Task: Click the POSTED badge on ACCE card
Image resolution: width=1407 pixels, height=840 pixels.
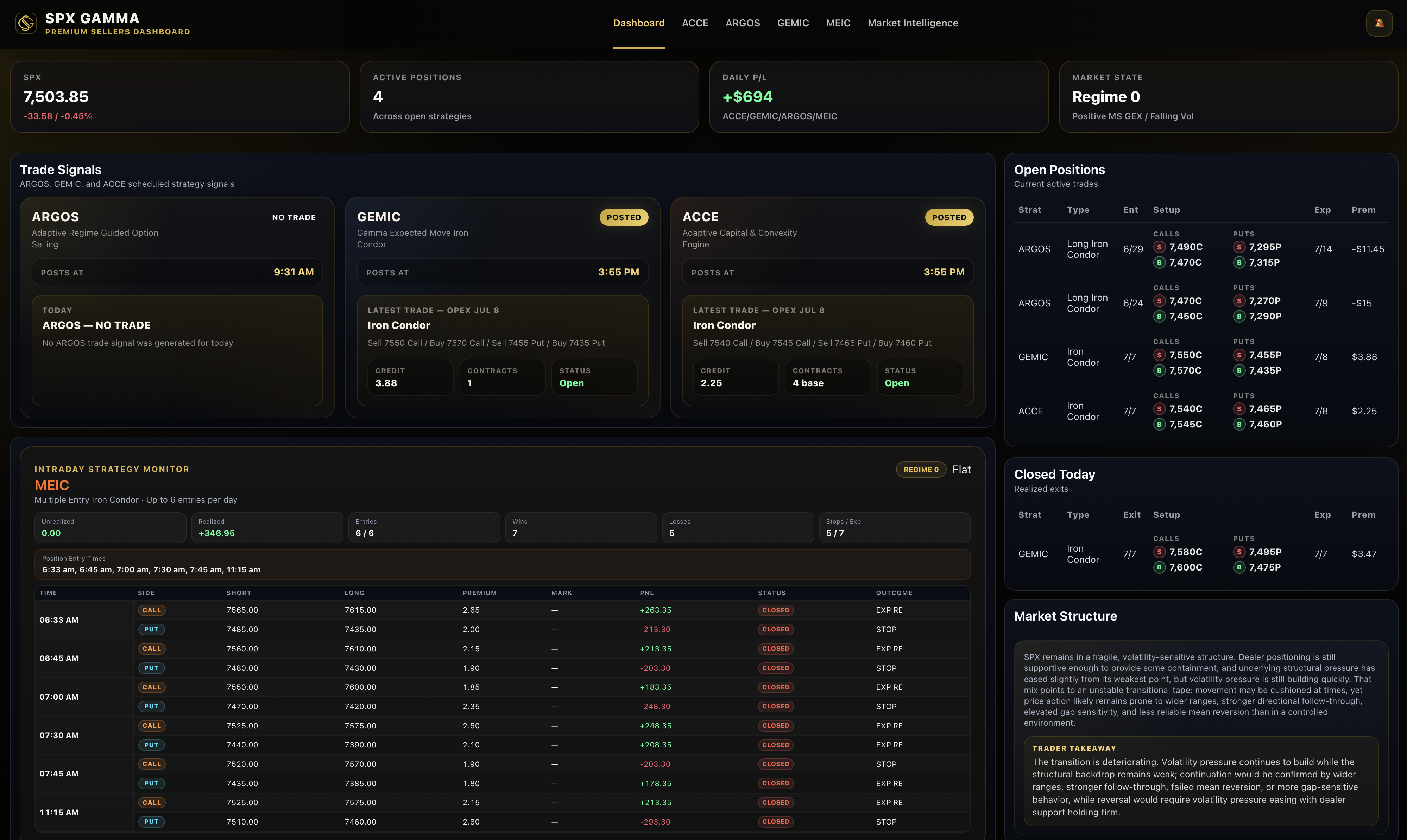Action: pos(949,217)
